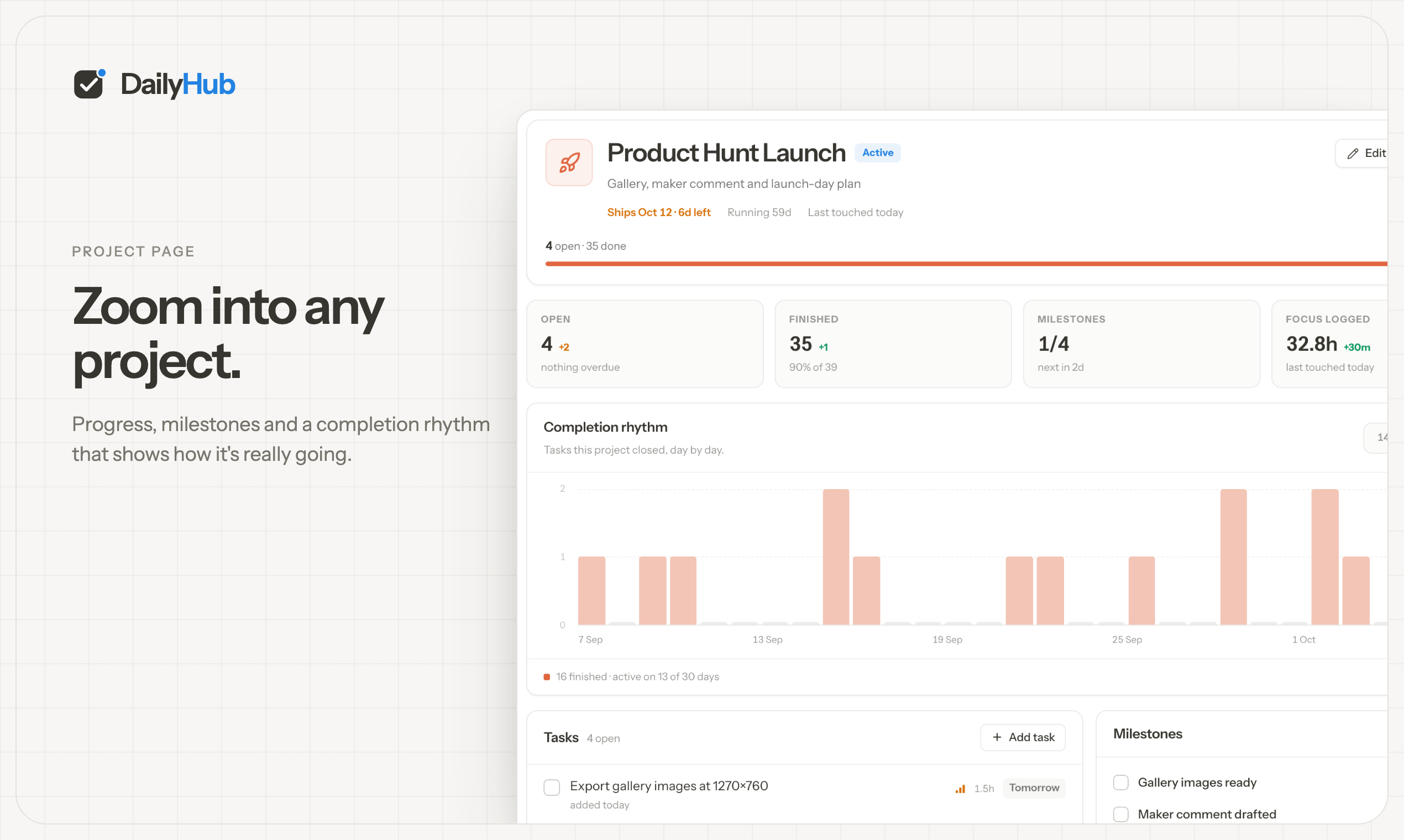The width and height of the screenshot is (1404, 840).
Task: Click '90% of 39' under Finished
Action: point(813,367)
